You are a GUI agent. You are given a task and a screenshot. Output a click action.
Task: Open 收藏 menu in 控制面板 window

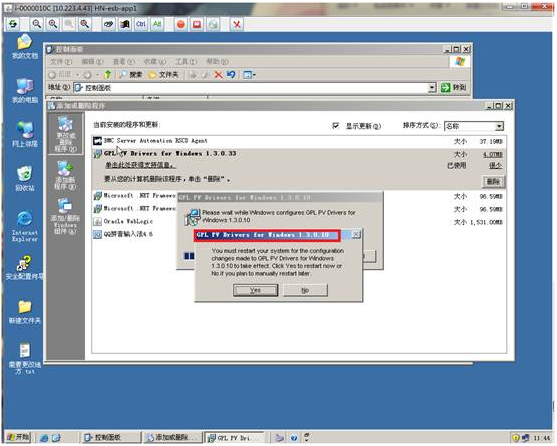pos(155,62)
